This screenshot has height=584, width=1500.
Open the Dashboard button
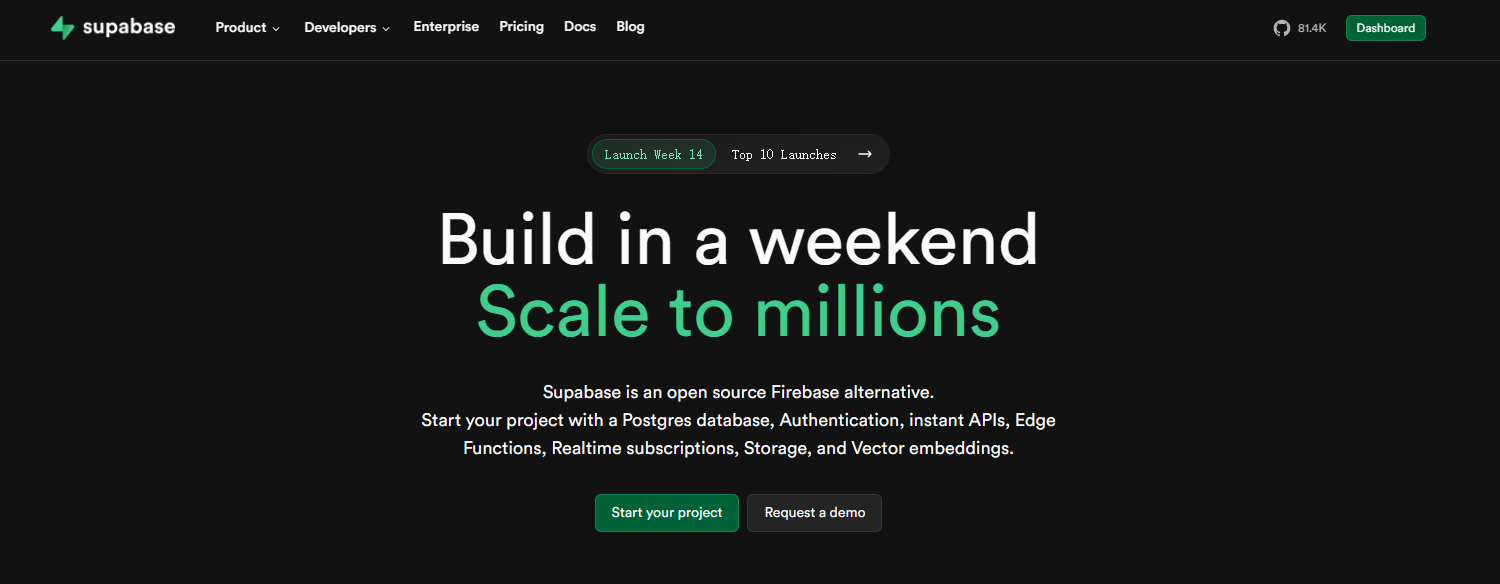(1386, 28)
